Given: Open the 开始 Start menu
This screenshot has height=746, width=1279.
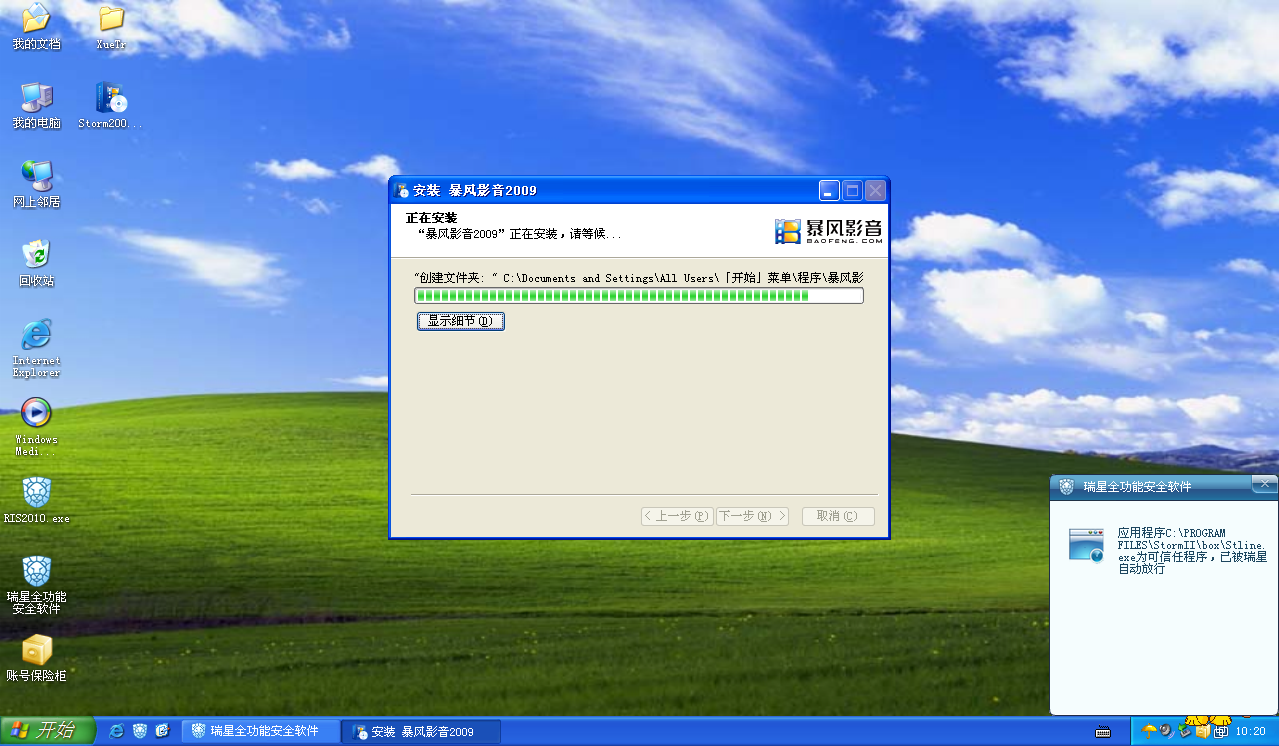Looking at the screenshot, I should (48, 731).
